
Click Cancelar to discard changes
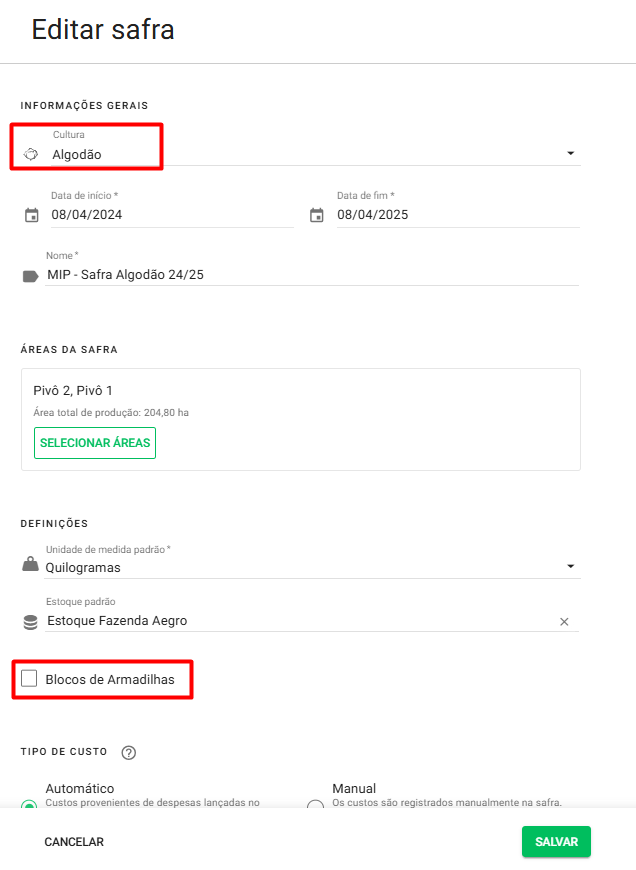74,842
